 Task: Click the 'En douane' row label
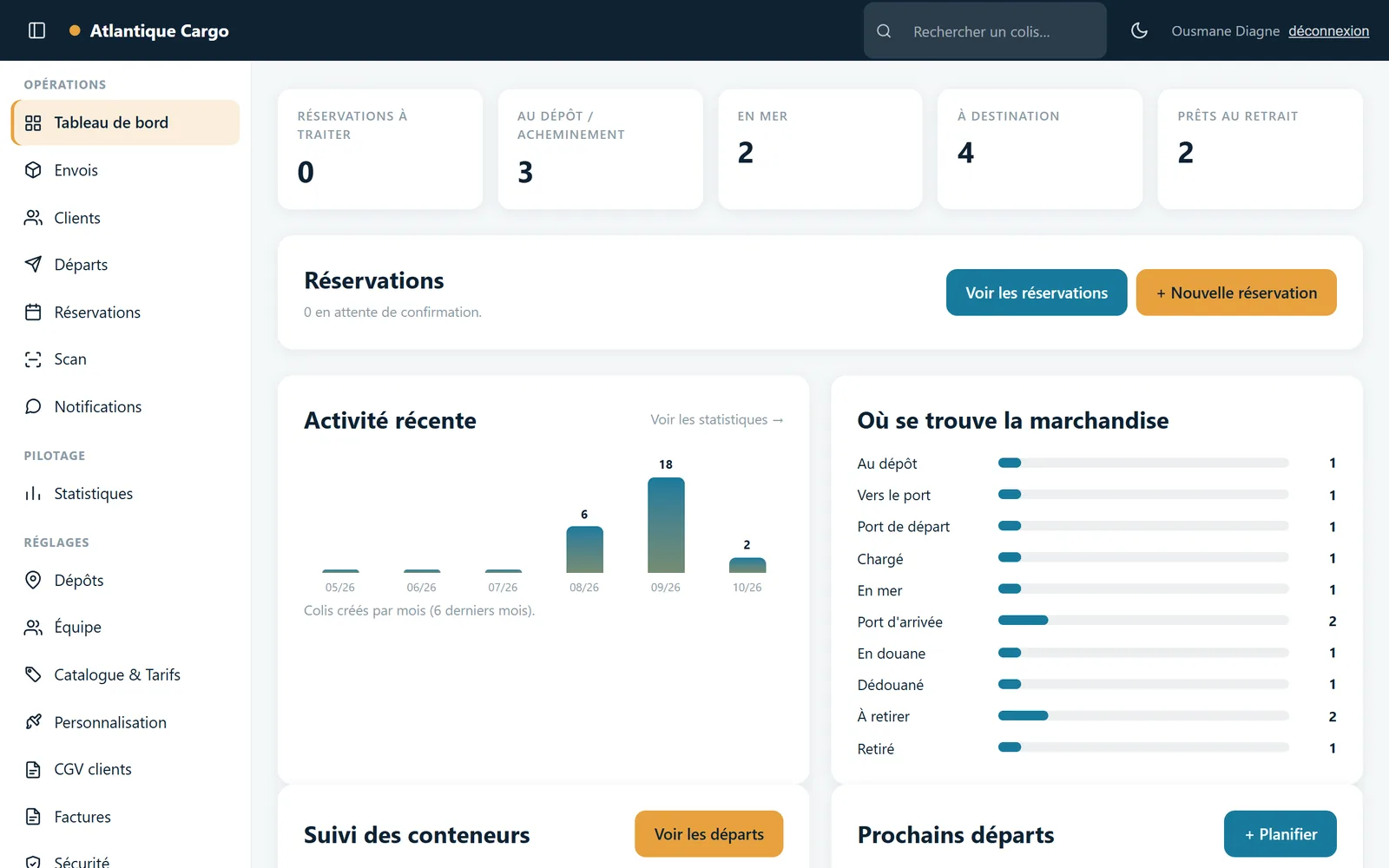(x=892, y=654)
